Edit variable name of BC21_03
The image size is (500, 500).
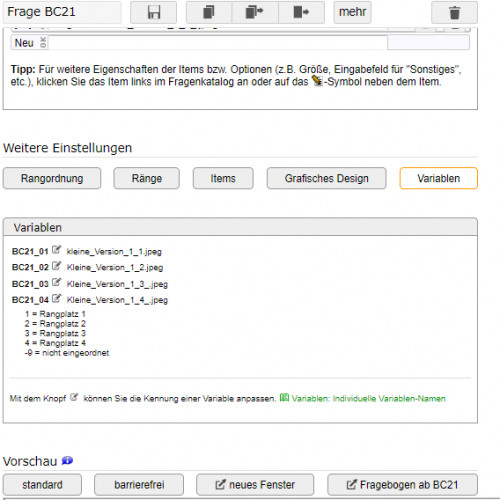coord(56,282)
